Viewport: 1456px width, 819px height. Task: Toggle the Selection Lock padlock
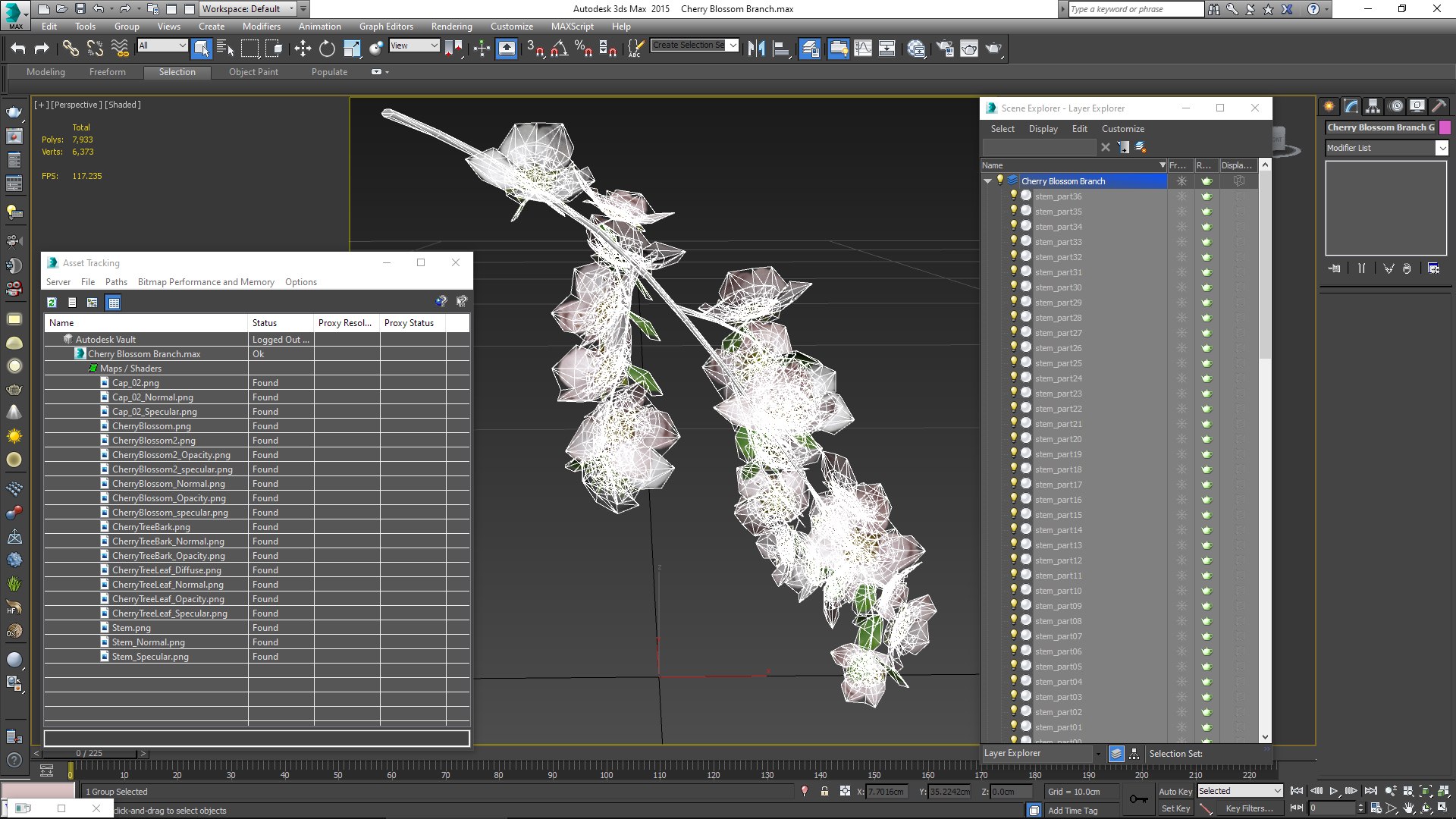(x=824, y=791)
